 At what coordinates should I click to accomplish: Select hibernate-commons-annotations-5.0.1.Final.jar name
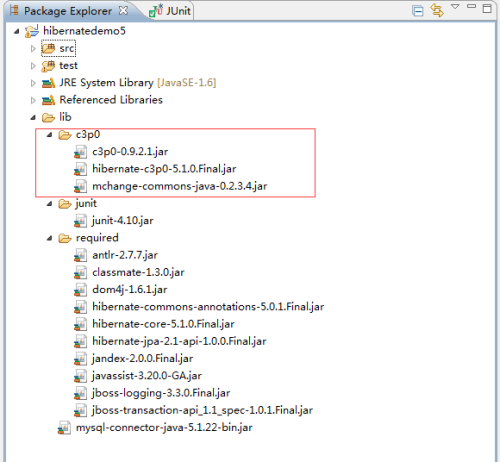(x=208, y=307)
